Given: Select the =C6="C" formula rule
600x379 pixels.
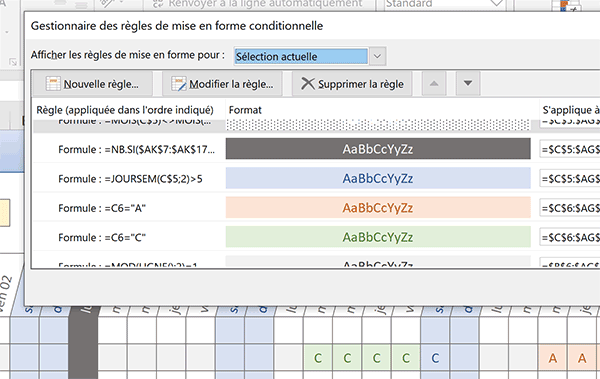Looking at the screenshot, I should [102, 238].
